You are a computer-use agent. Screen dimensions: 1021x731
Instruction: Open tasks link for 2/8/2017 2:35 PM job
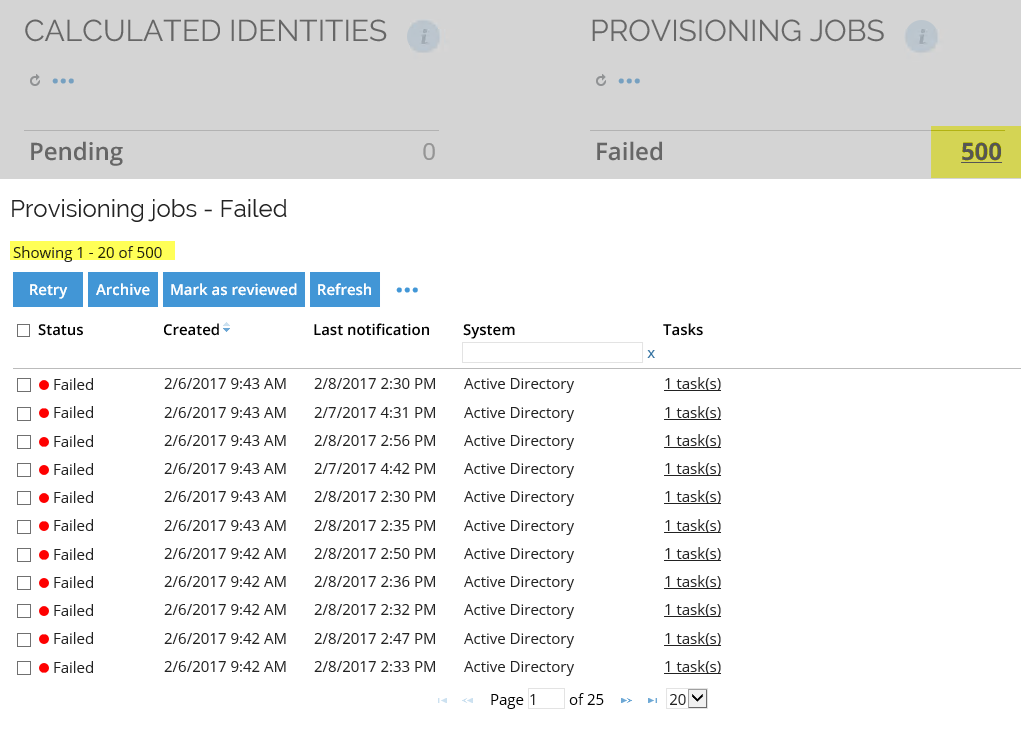pyautogui.click(x=692, y=525)
